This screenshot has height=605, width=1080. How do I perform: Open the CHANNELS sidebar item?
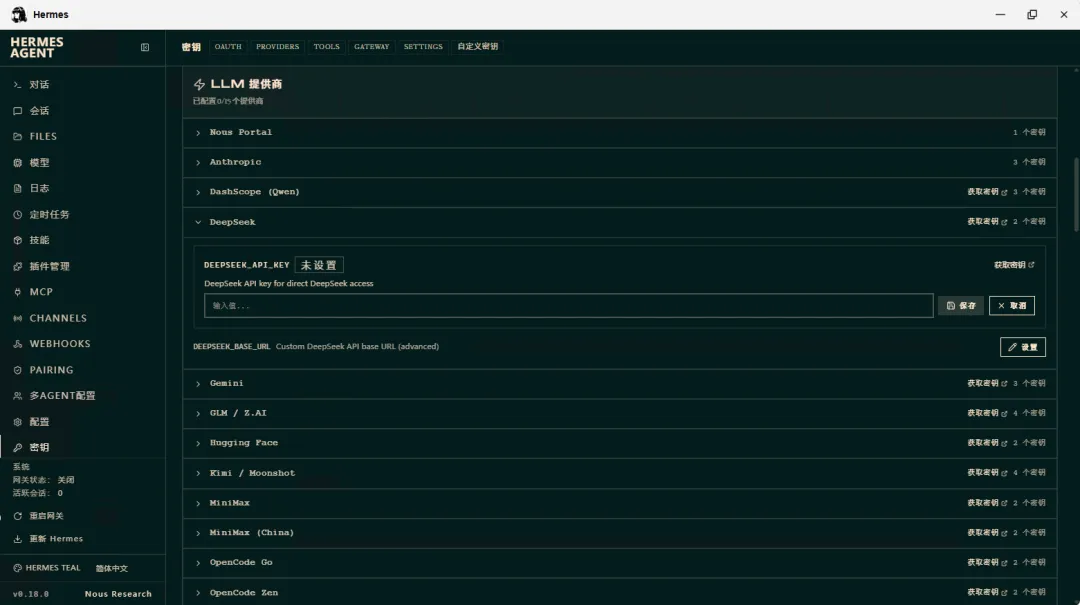point(58,318)
